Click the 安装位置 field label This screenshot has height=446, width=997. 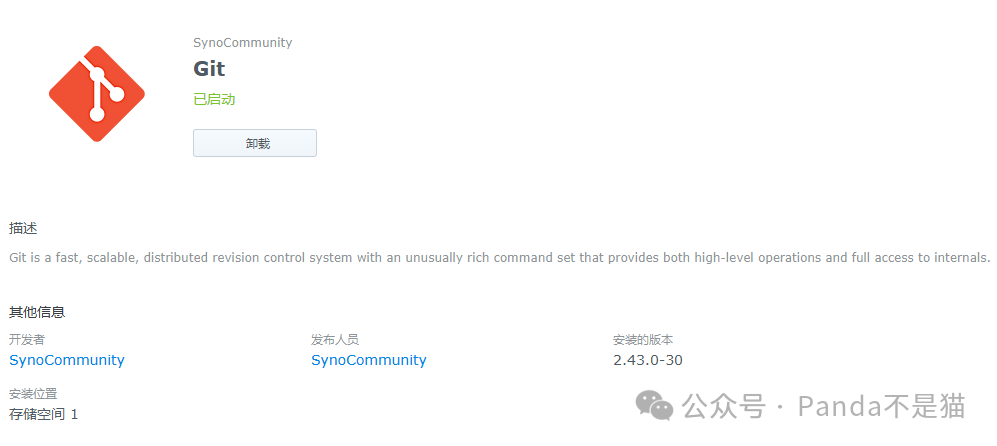pos(33,394)
